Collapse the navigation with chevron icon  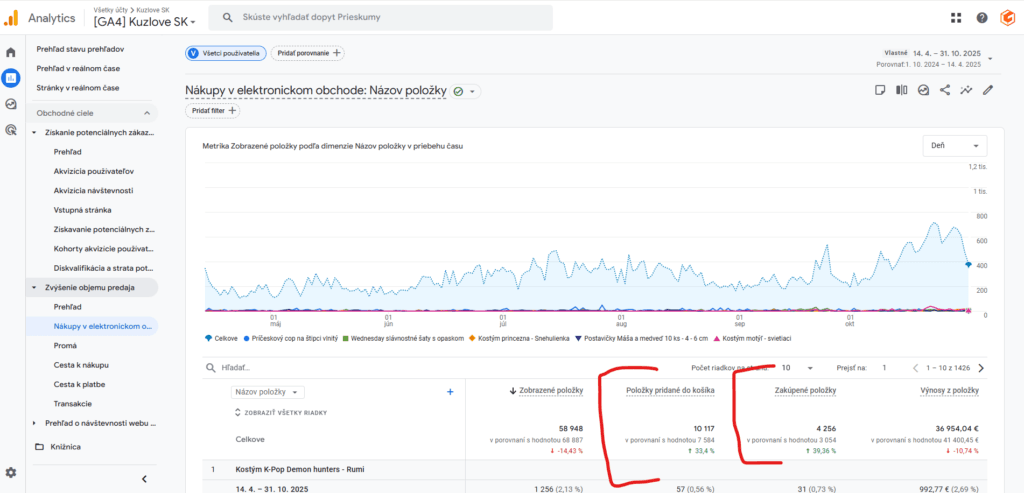click(144, 479)
